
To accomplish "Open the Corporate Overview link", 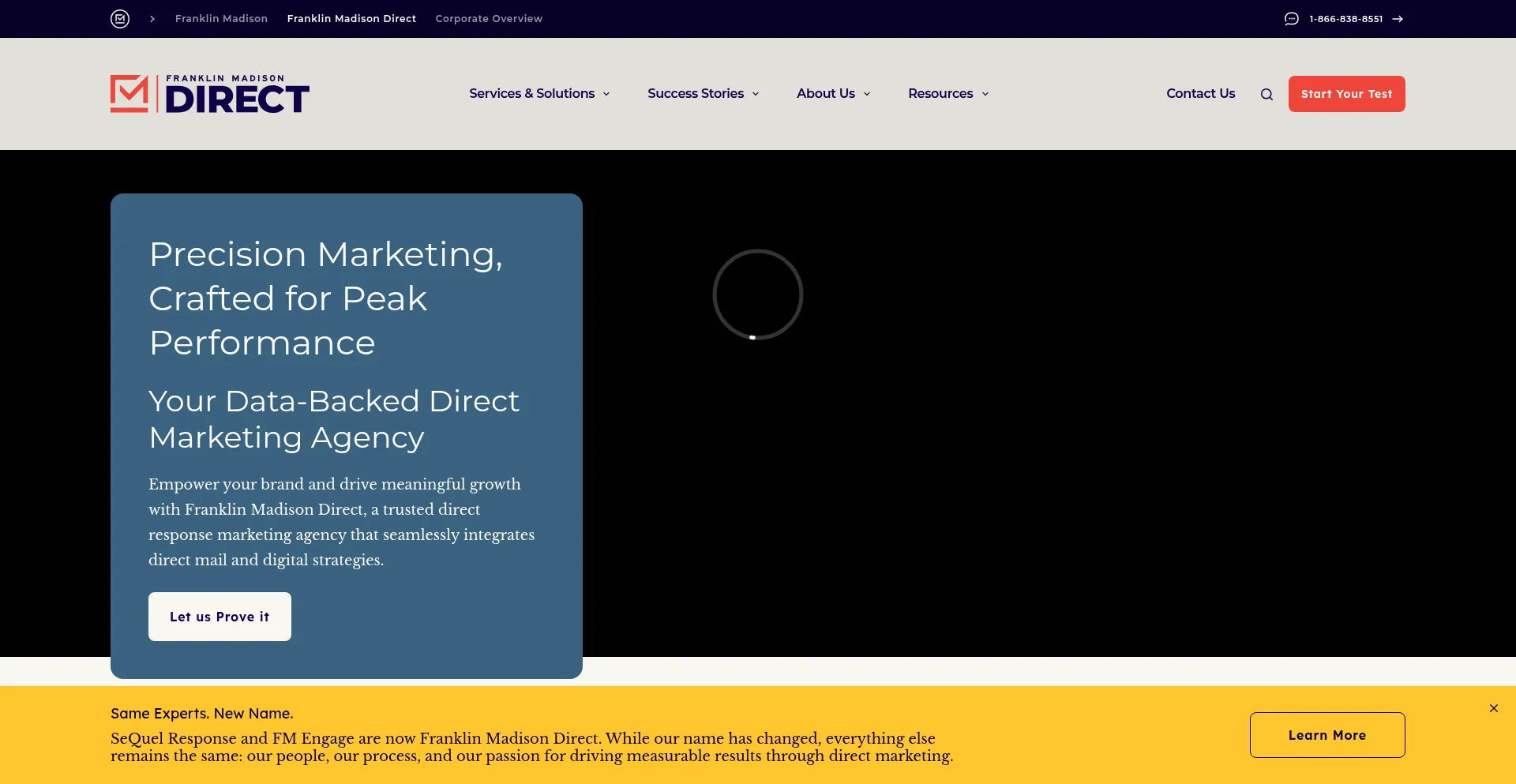I will (x=489, y=19).
